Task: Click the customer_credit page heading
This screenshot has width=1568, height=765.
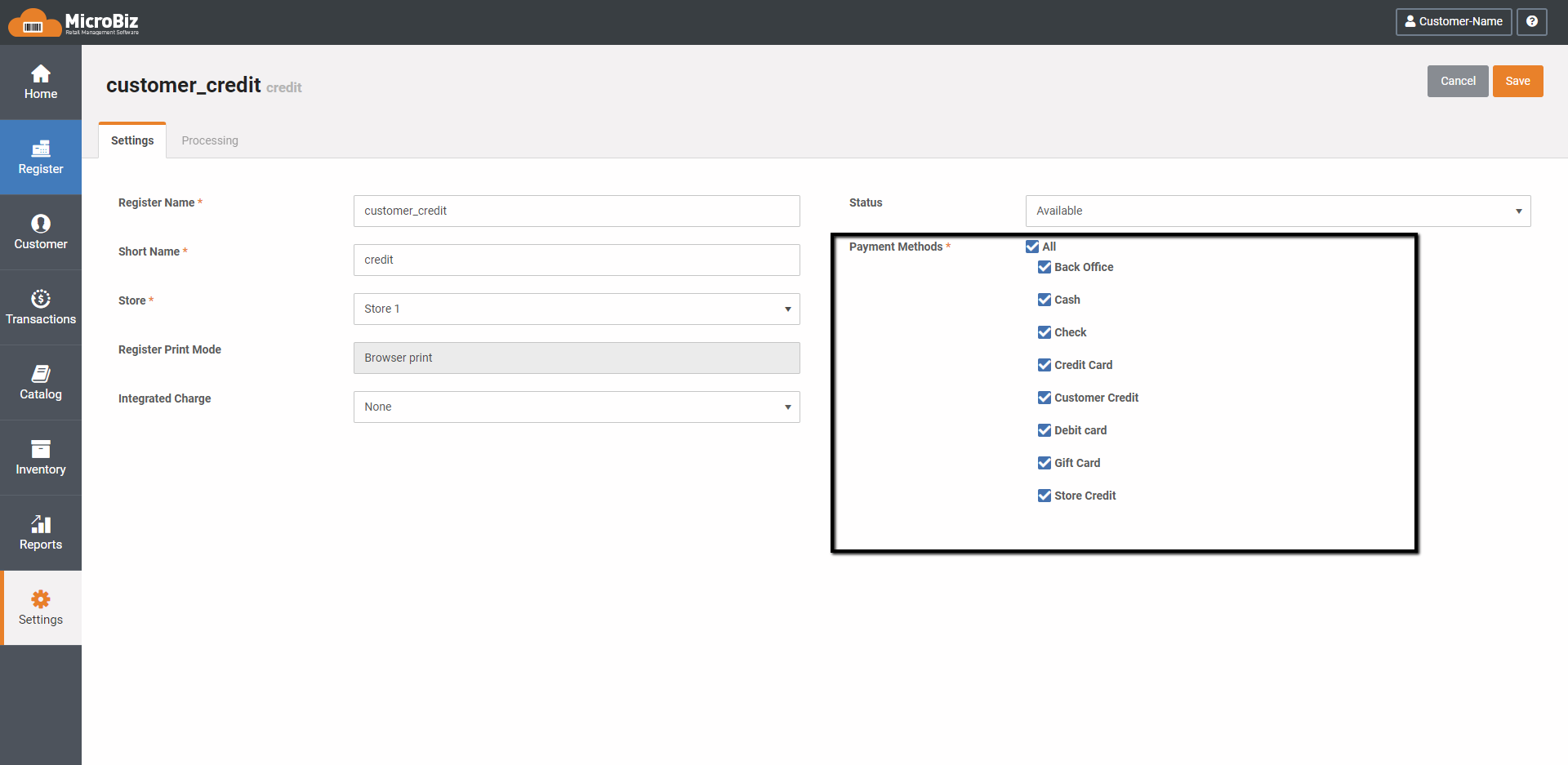Action: click(x=184, y=85)
